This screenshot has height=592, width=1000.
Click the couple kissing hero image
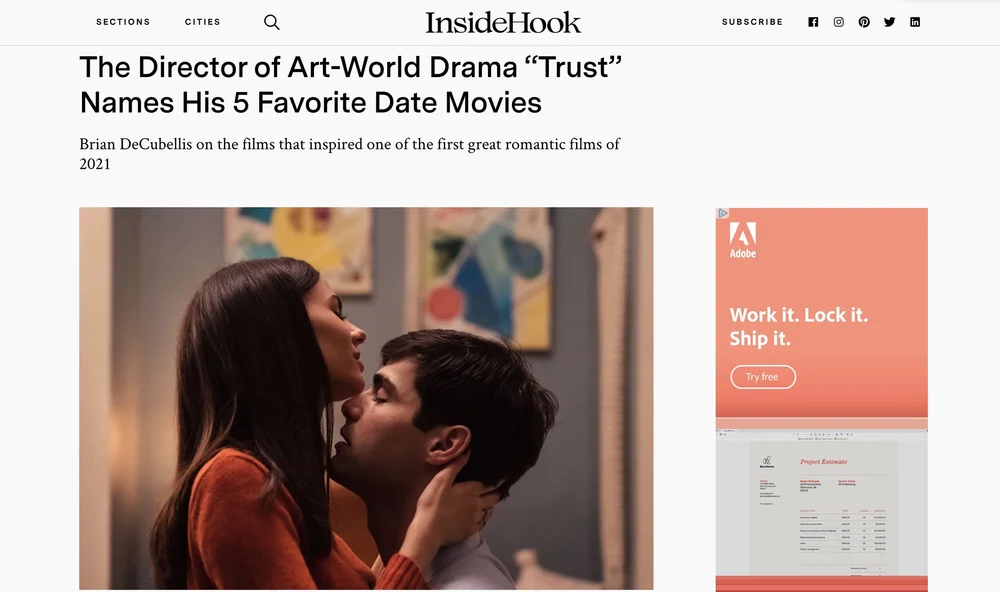[x=366, y=398]
